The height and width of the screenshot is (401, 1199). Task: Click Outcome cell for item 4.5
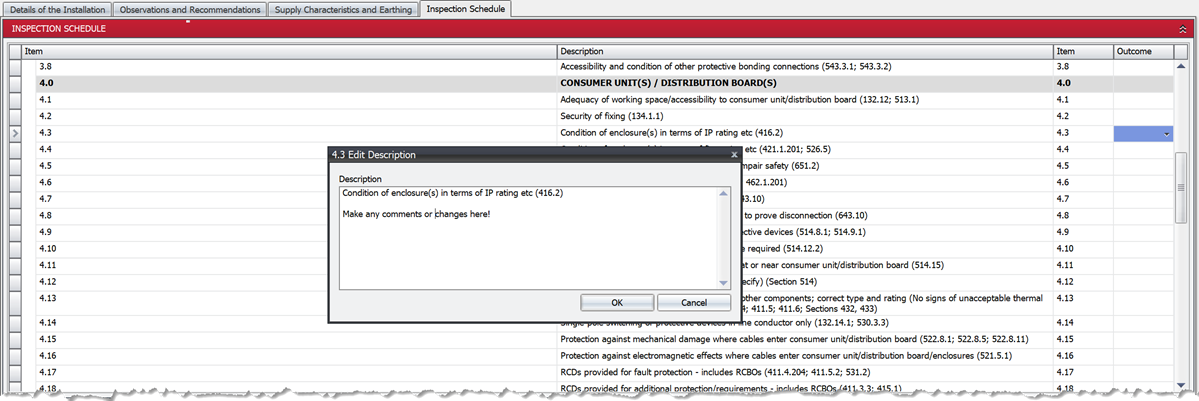[1143, 166]
